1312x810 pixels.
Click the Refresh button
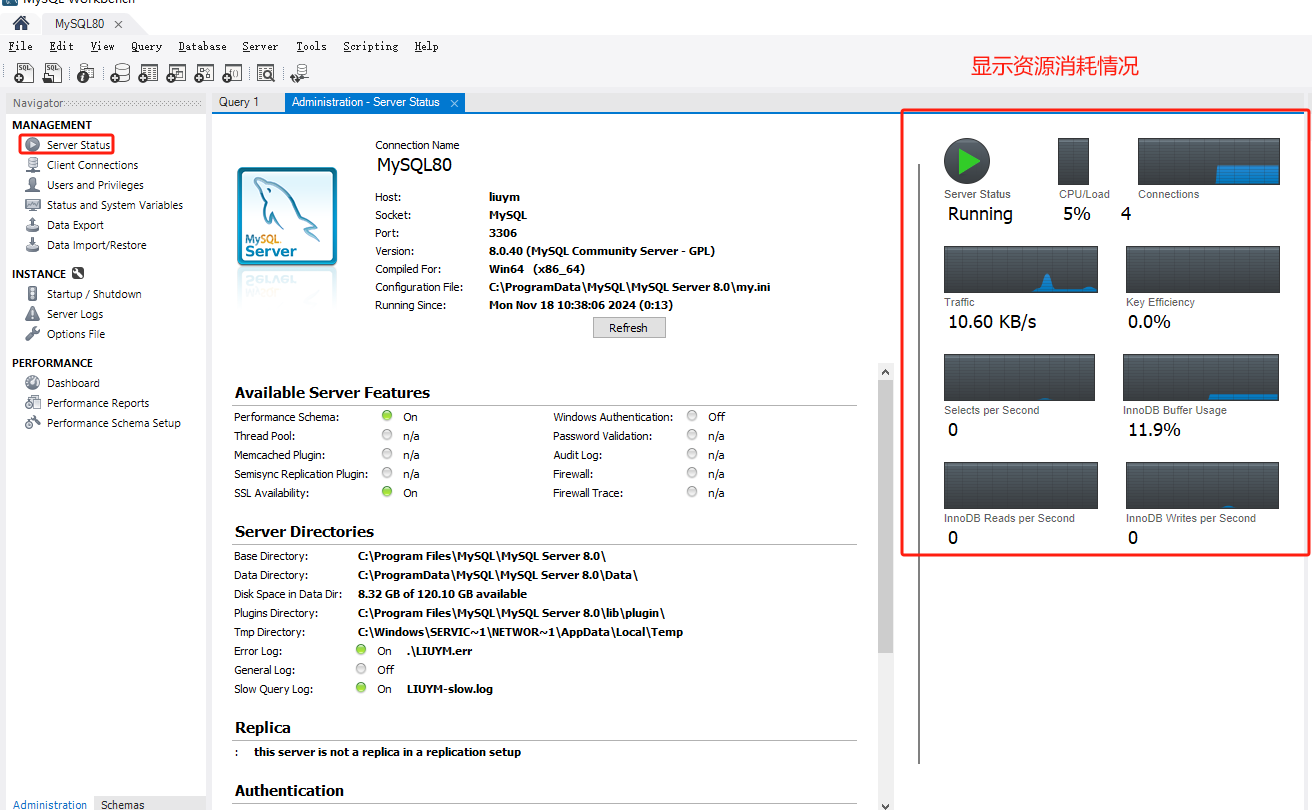click(x=628, y=328)
